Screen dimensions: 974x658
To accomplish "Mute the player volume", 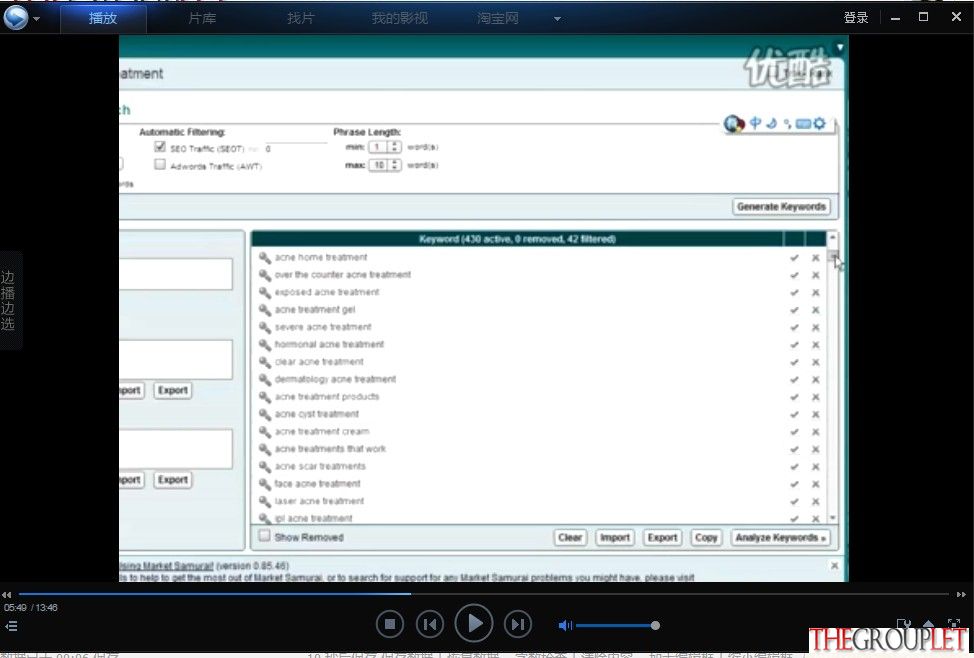I will click(565, 626).
